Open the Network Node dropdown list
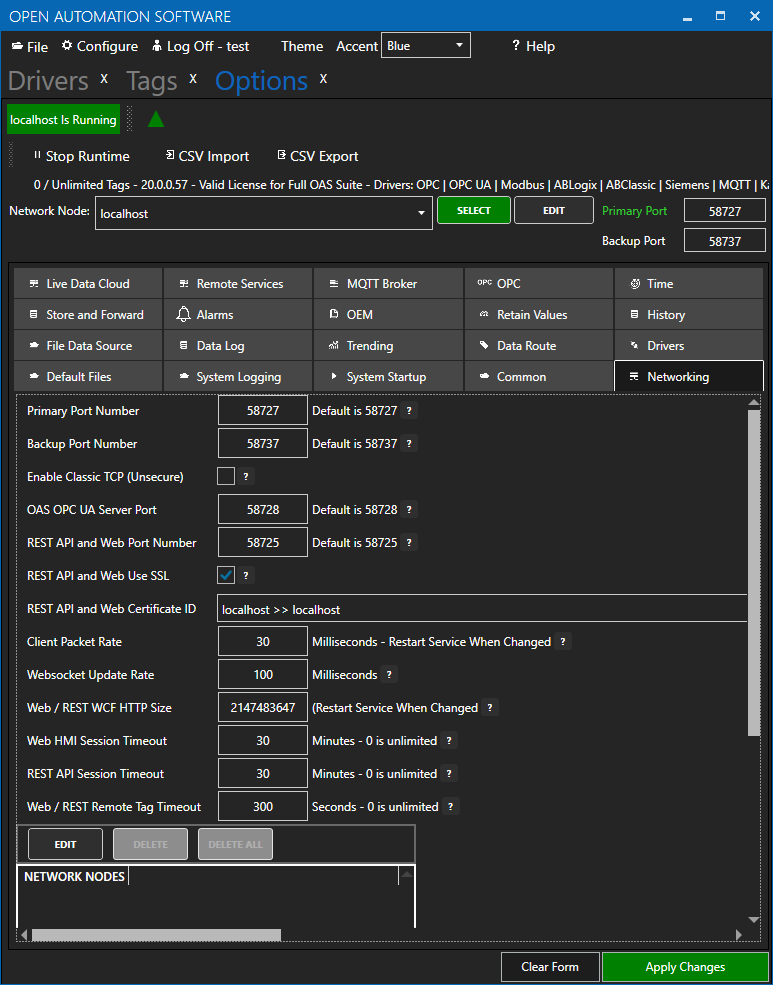 (x=420, y=214)
